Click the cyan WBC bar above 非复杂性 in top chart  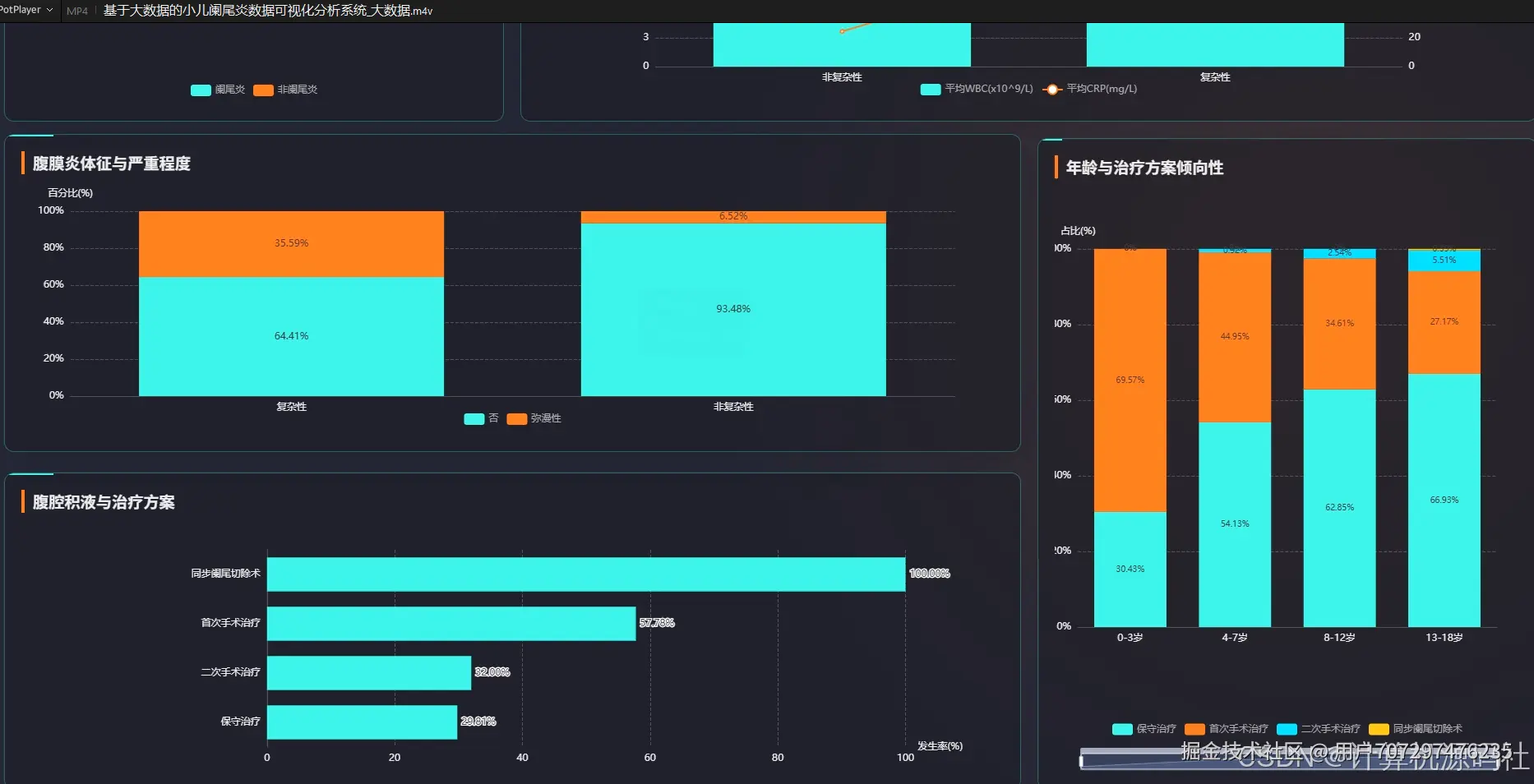pos(842,44)
